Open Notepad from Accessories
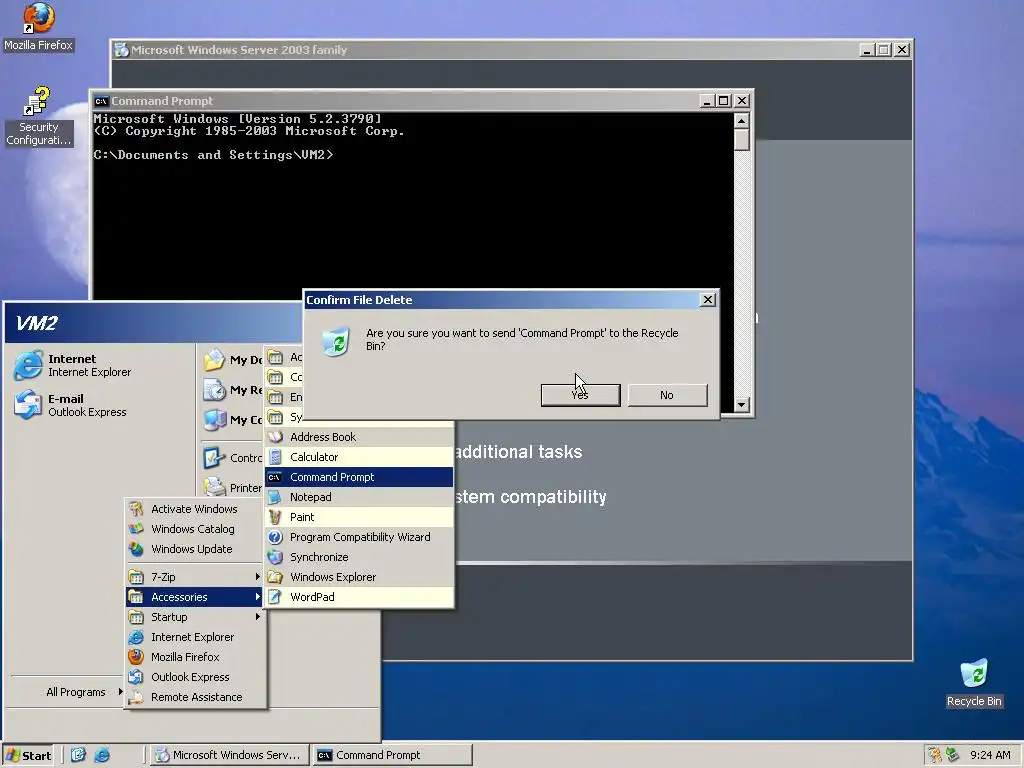Screen dimensions: 1024x768 point(359,497)
